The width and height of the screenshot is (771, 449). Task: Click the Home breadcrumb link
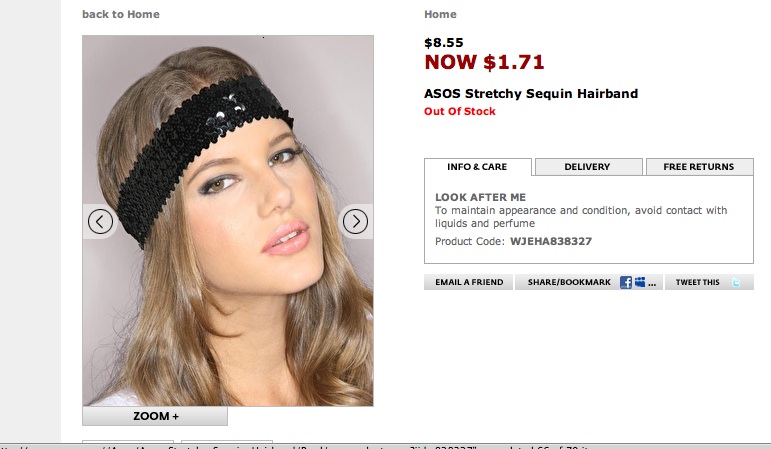coord(440,14)
